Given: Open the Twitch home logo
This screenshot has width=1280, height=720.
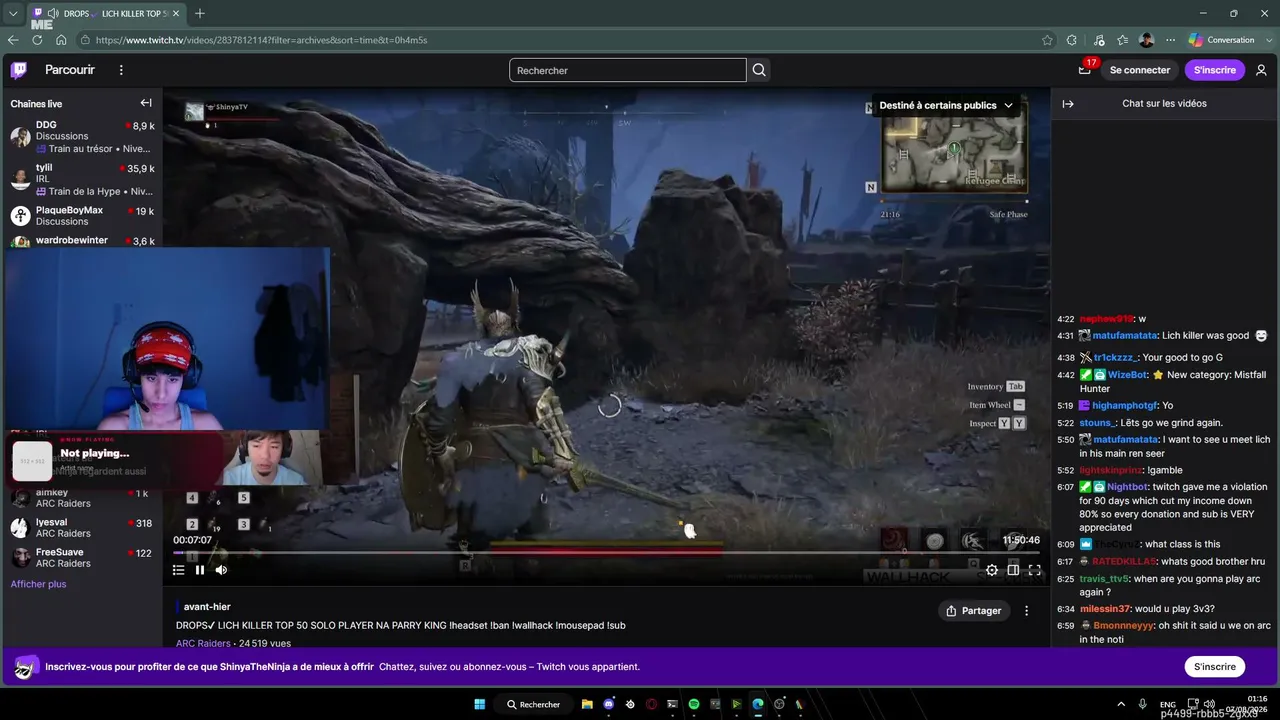Looking at the screenshot, I should [x=19, y=70].
